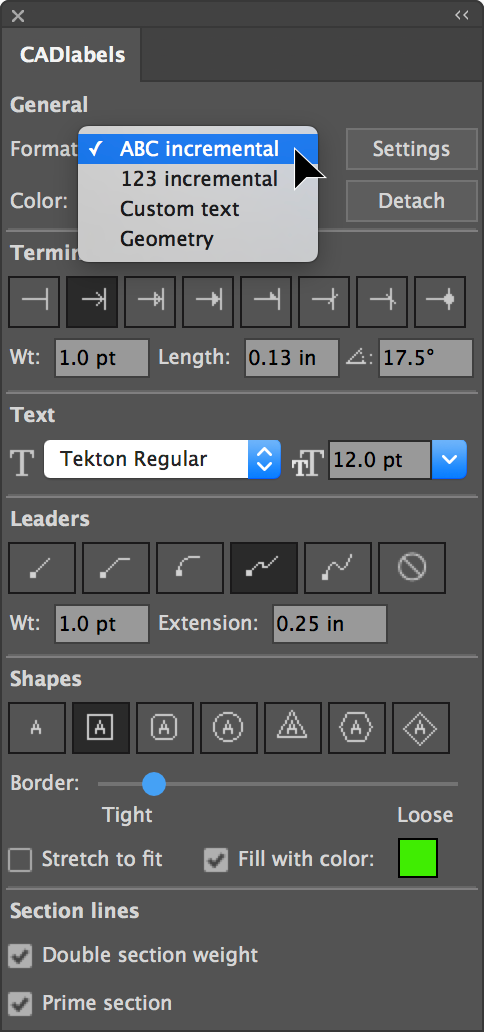Collapse the panel with double chevrons

[462, 15]
